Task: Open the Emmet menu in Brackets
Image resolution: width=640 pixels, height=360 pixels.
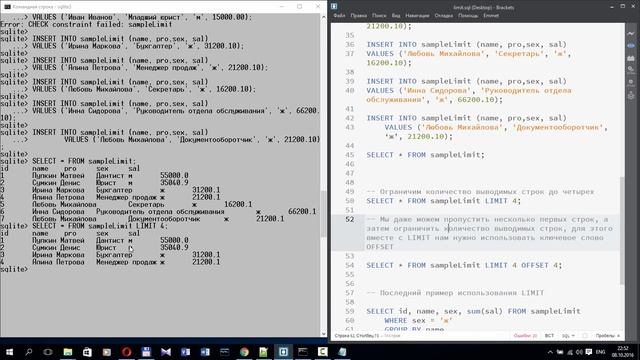Action: pyautogui.click(x=491, y=16)
